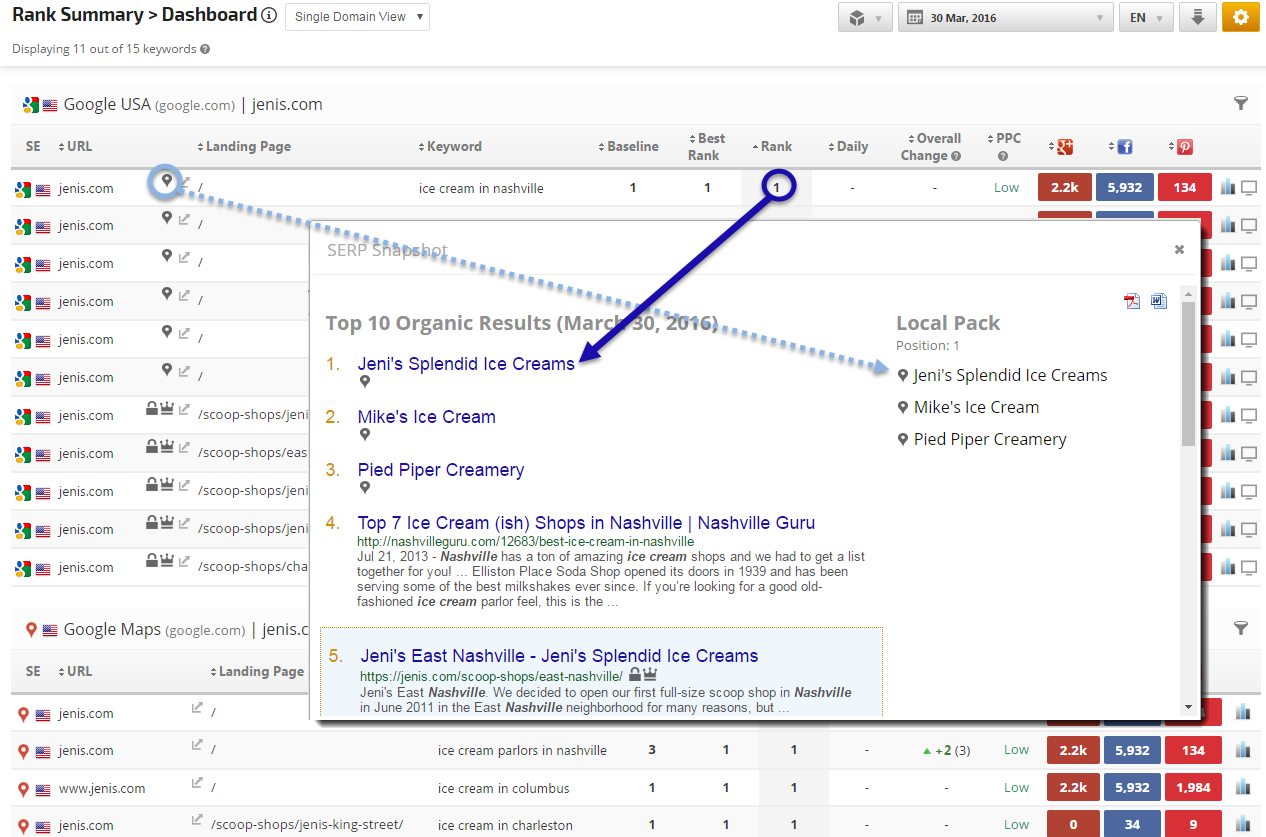Open the orange settings gear
Image resolution: width=1266 pixels, height=837 pixels.
(1241, 18)
